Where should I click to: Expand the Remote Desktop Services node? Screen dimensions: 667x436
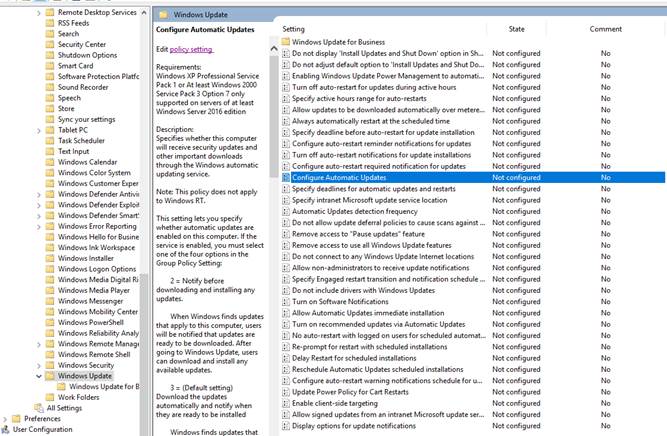(x=39, y=12)
